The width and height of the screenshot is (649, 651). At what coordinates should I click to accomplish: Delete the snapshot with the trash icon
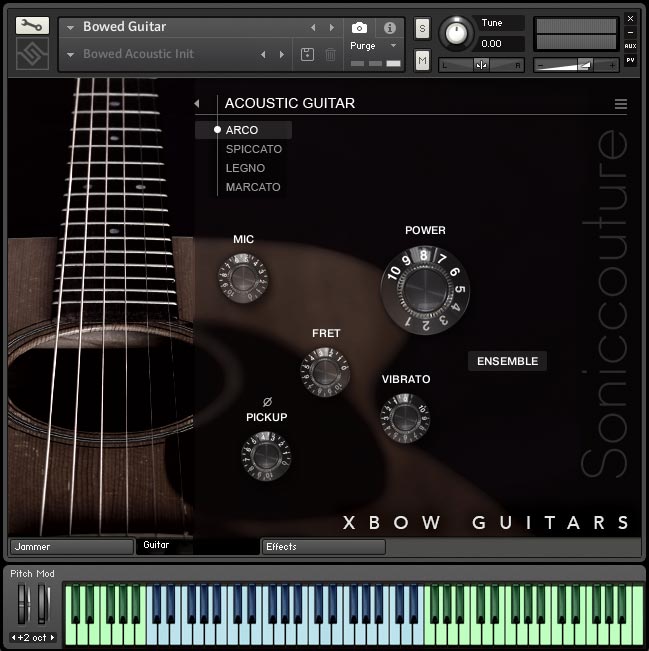pos(331,54)
